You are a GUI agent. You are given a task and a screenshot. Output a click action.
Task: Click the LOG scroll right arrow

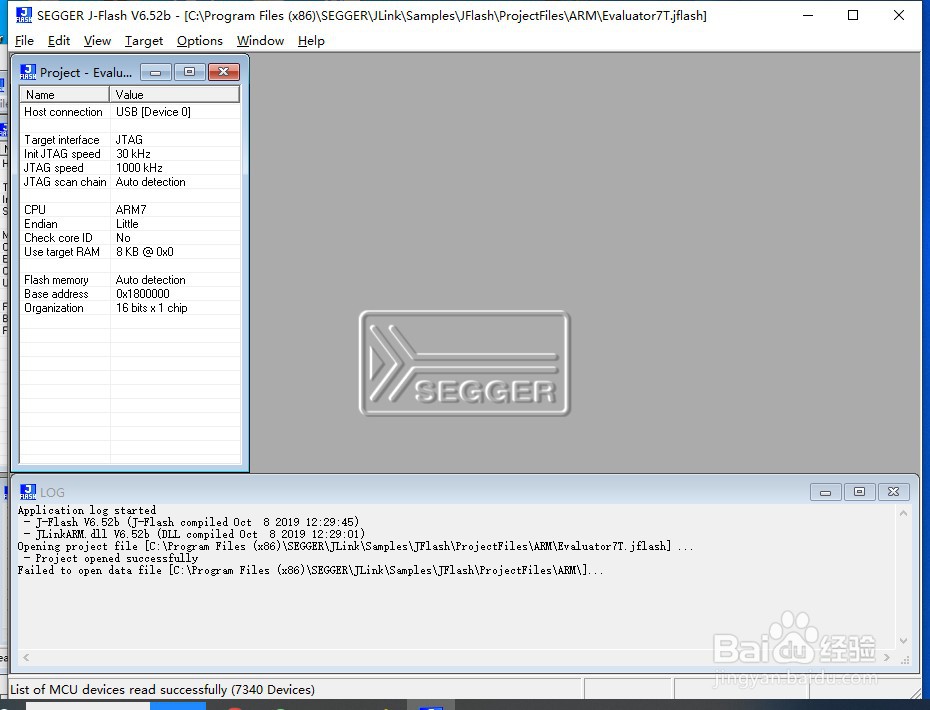887,657
